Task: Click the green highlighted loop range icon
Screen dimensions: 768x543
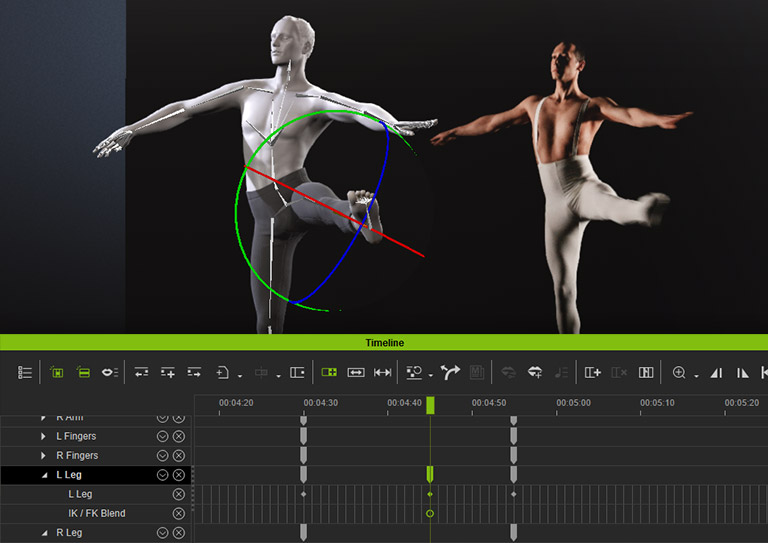Action: (x=329, y=372)
